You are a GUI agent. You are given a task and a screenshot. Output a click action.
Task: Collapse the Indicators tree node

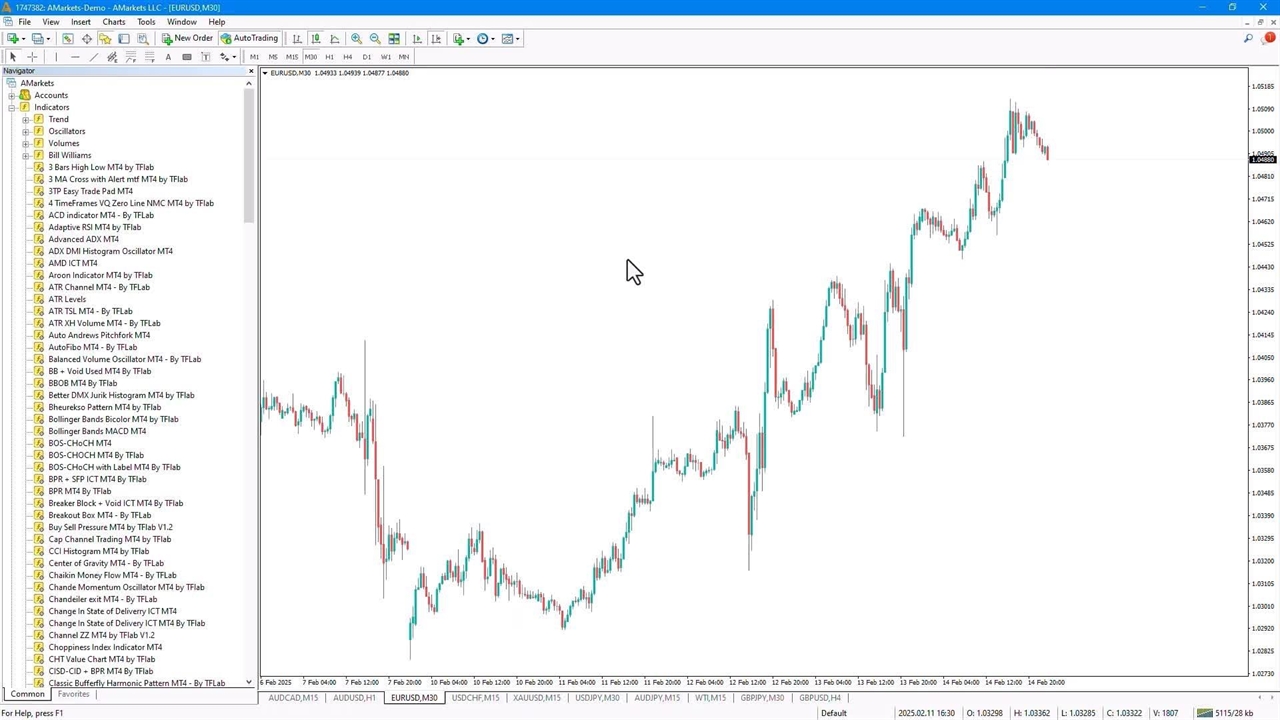coord(12,107)
